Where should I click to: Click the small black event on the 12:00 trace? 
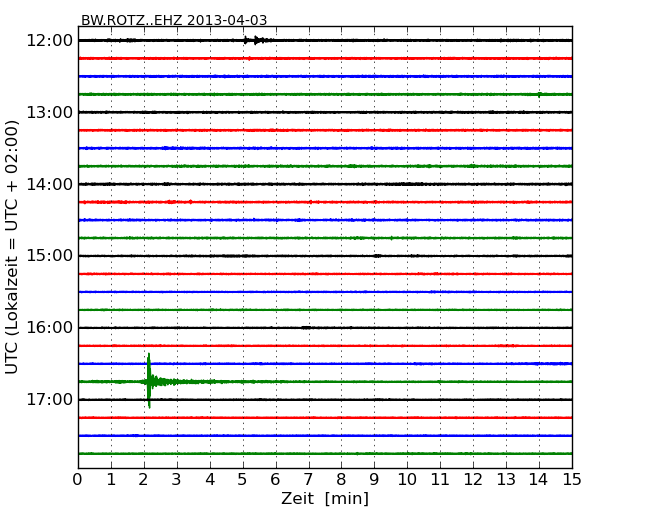pos(257,40)
